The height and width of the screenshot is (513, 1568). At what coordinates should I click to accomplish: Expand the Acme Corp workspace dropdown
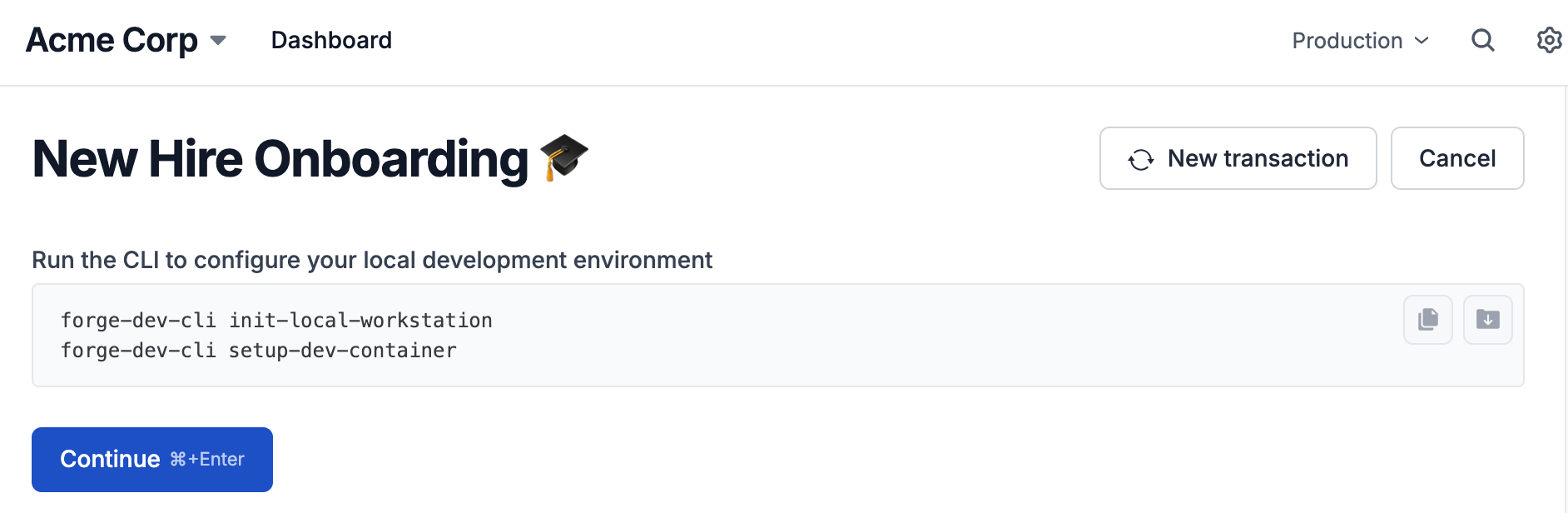[217, 40]
